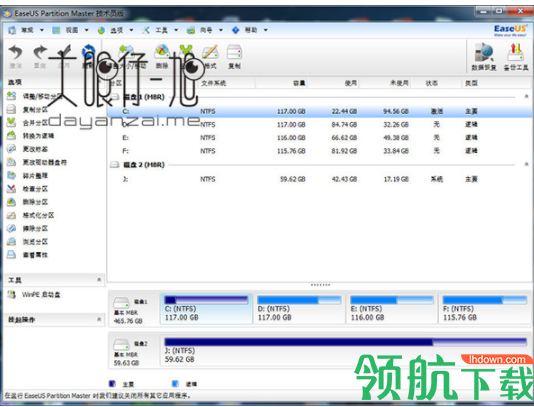Collapse the Disk 1 (MBR) group arrow
Screen dimensions: 534x407
526,97
